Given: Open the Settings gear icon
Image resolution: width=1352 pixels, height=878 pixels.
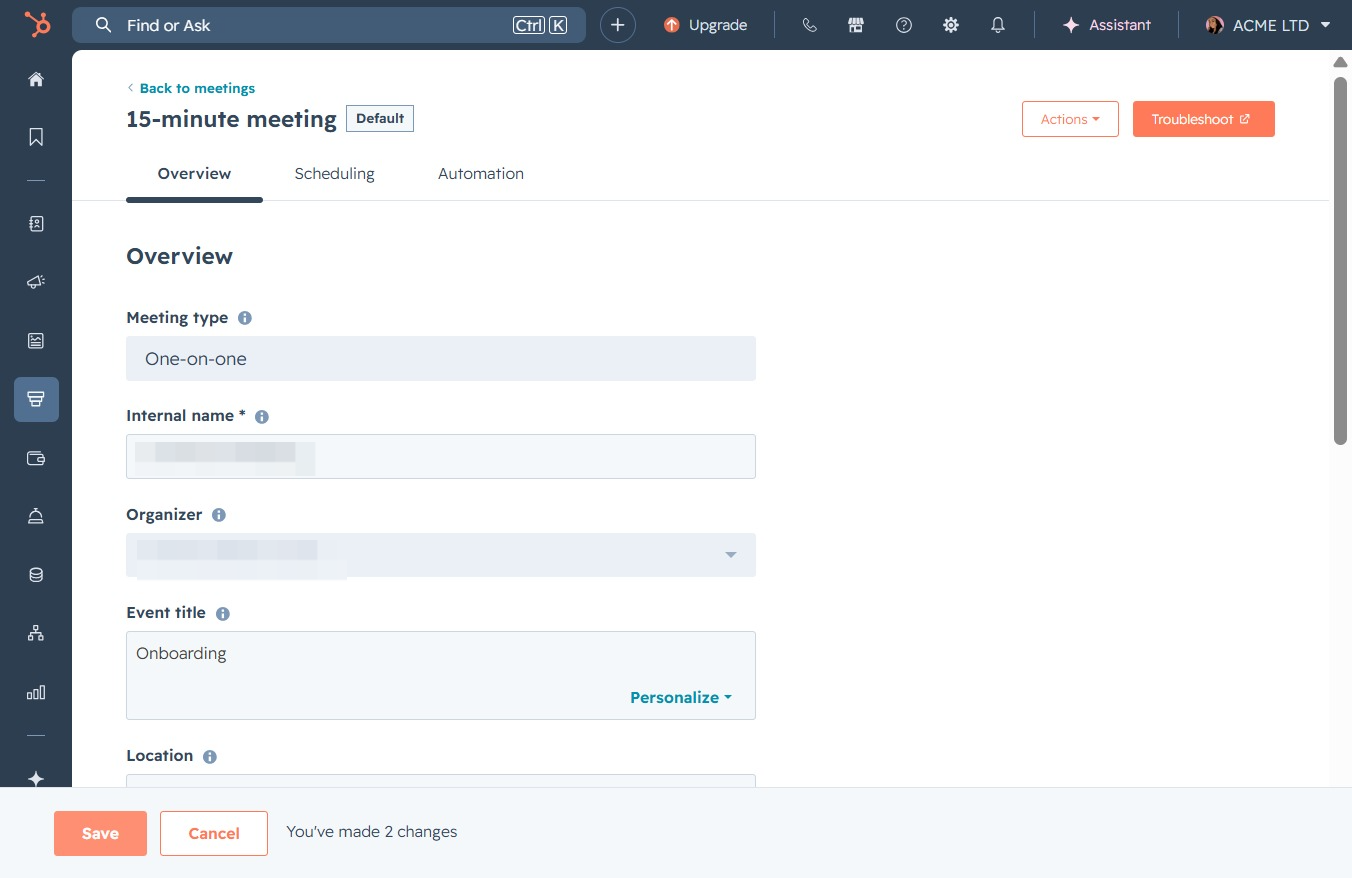Looking at the screenshot, I should coord(951,25).
